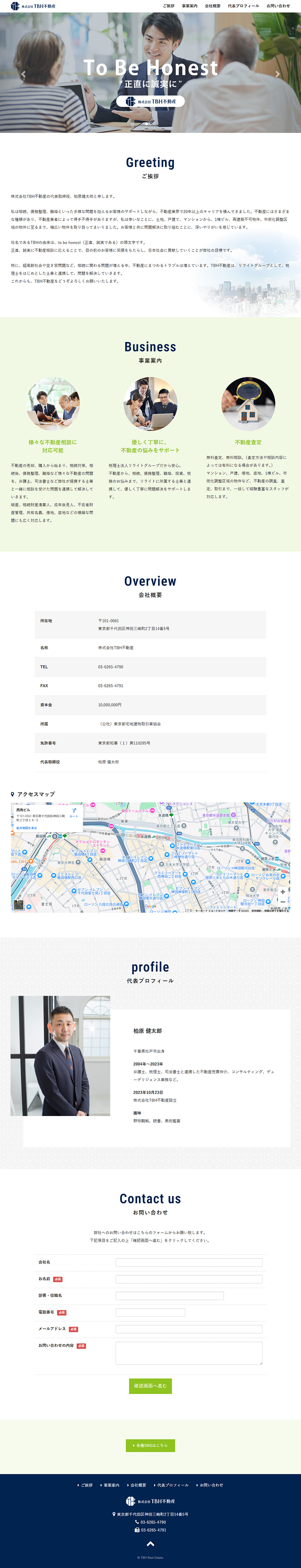Image resolution: width=301 pixels, height=1568 pixels.
Task: Focus the 会社名 input field
Action: (189, 1263)
